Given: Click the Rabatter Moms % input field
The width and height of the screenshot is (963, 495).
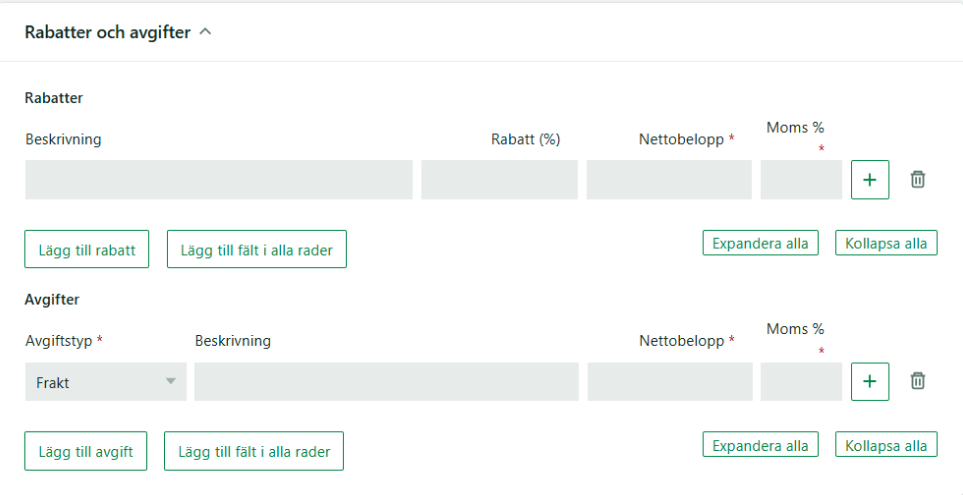Looking at the screenshot, I should pyautogui.click(x=801, y=180).
